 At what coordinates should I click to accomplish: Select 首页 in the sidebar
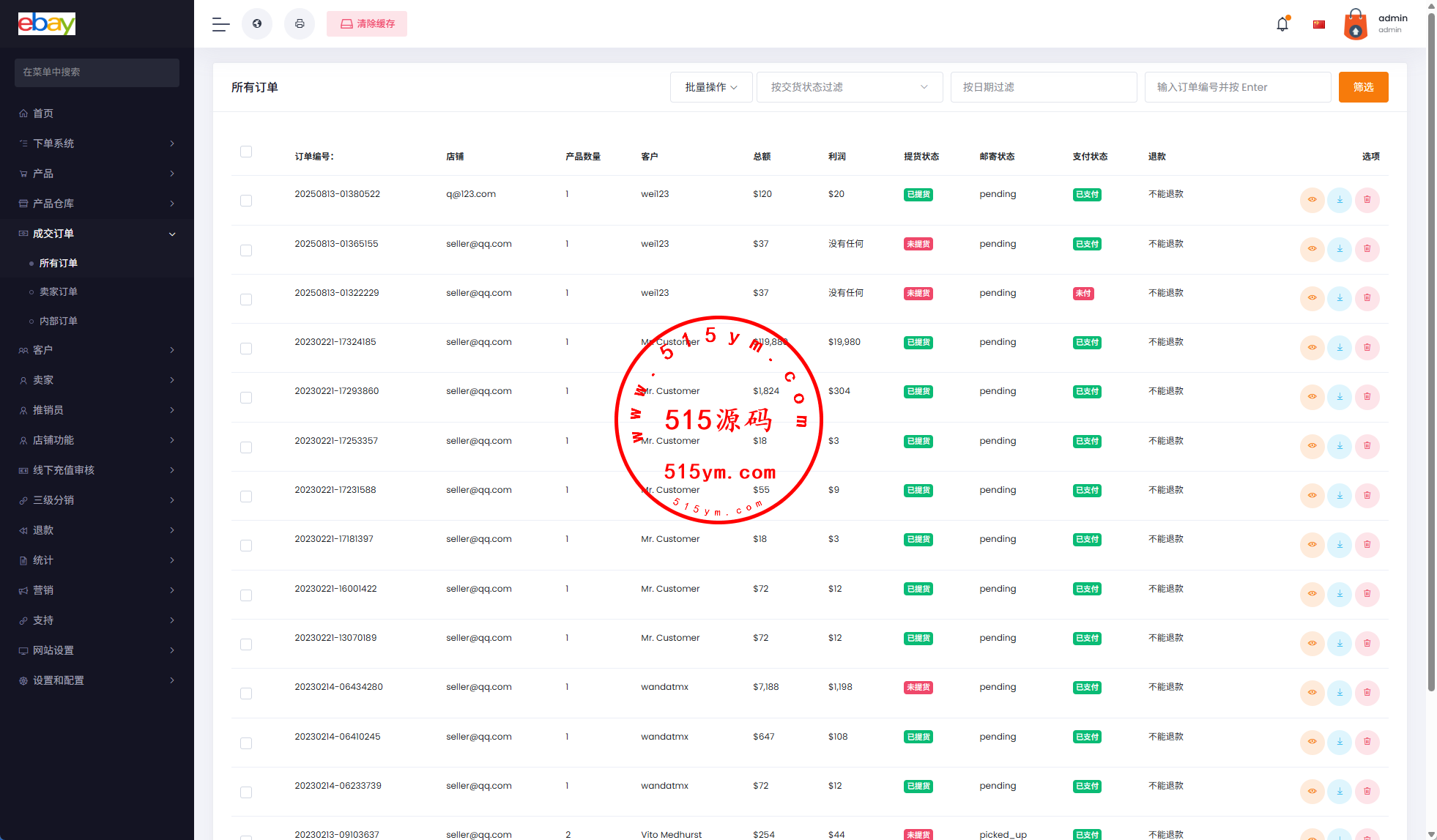tap(43, 114)
